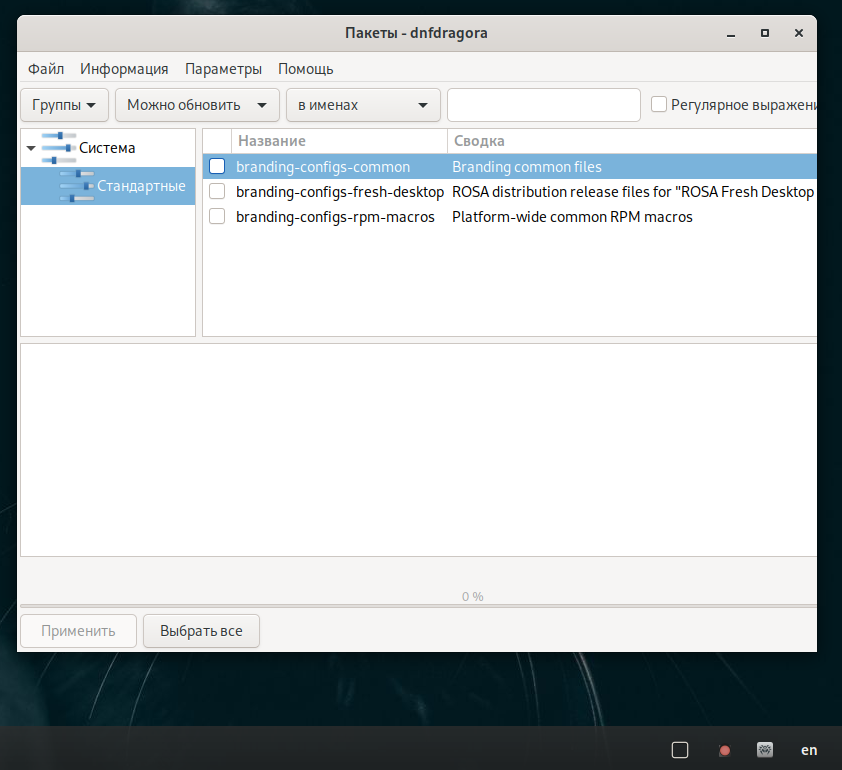Click the red record indicator in tray

click(724, 750)
